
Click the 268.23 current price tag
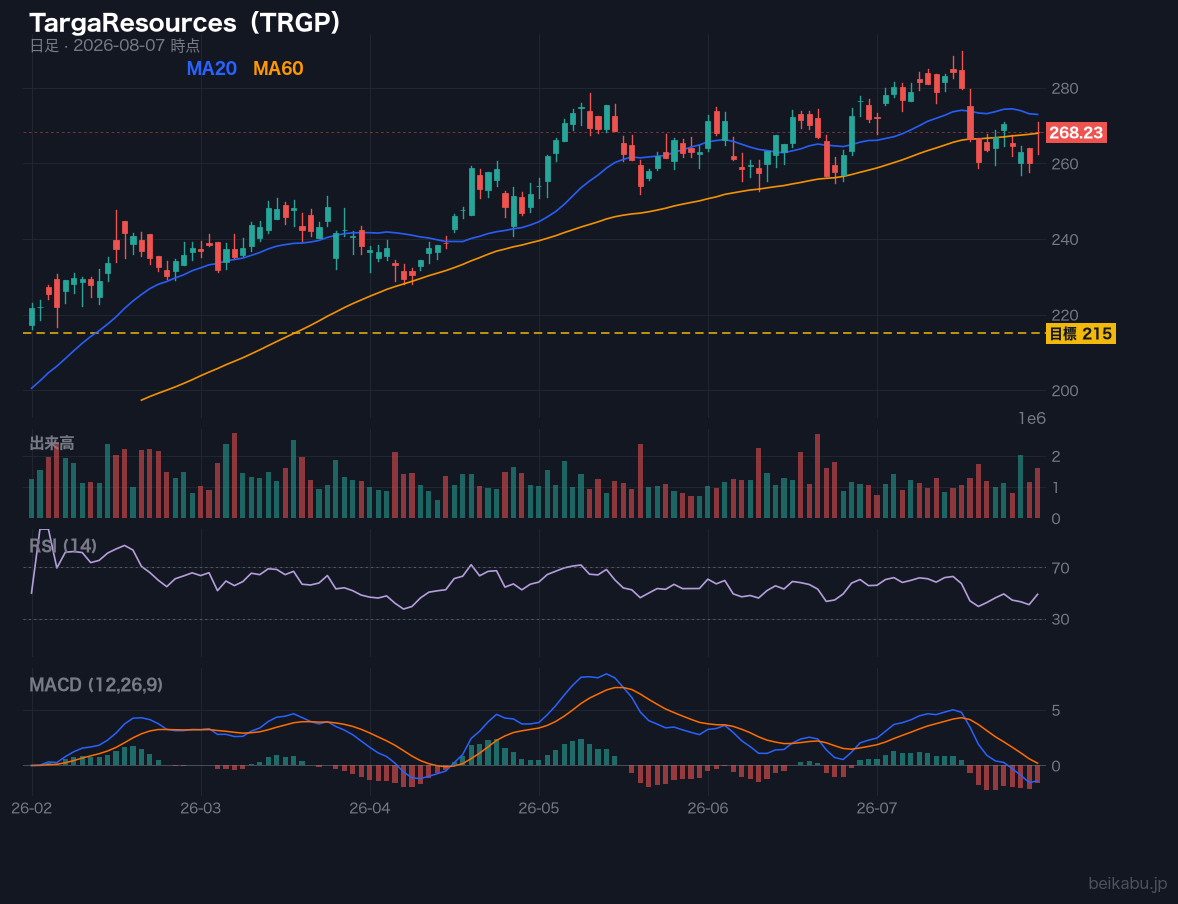1076,133
